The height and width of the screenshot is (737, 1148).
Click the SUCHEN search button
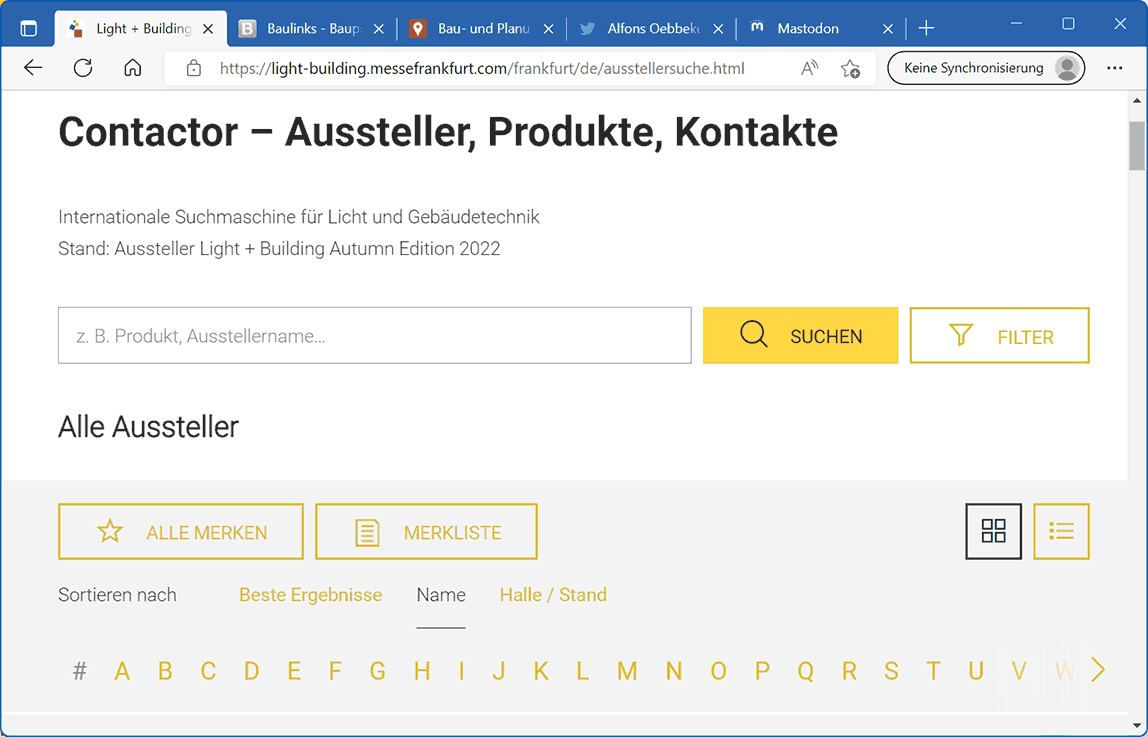pyautogui.click(x=800, y=336)
